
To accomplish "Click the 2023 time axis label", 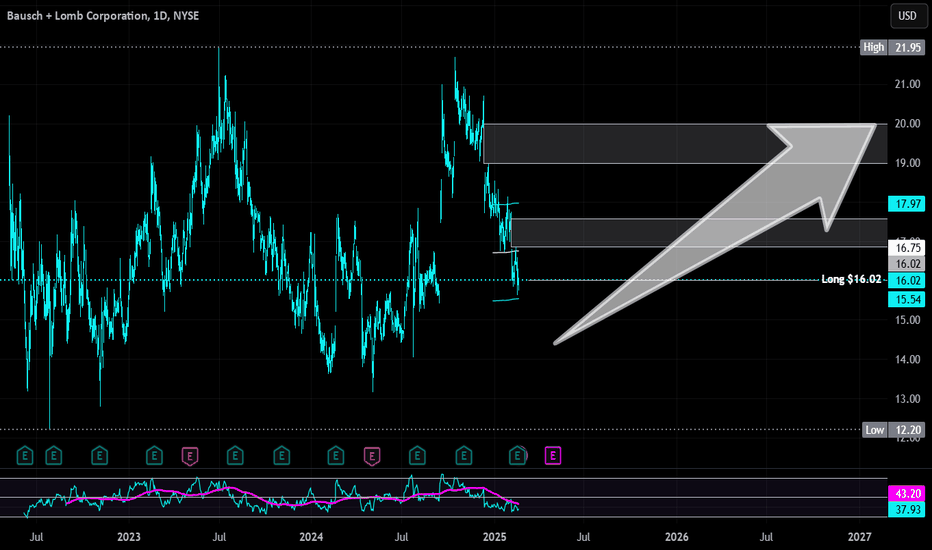I will 128,537.
